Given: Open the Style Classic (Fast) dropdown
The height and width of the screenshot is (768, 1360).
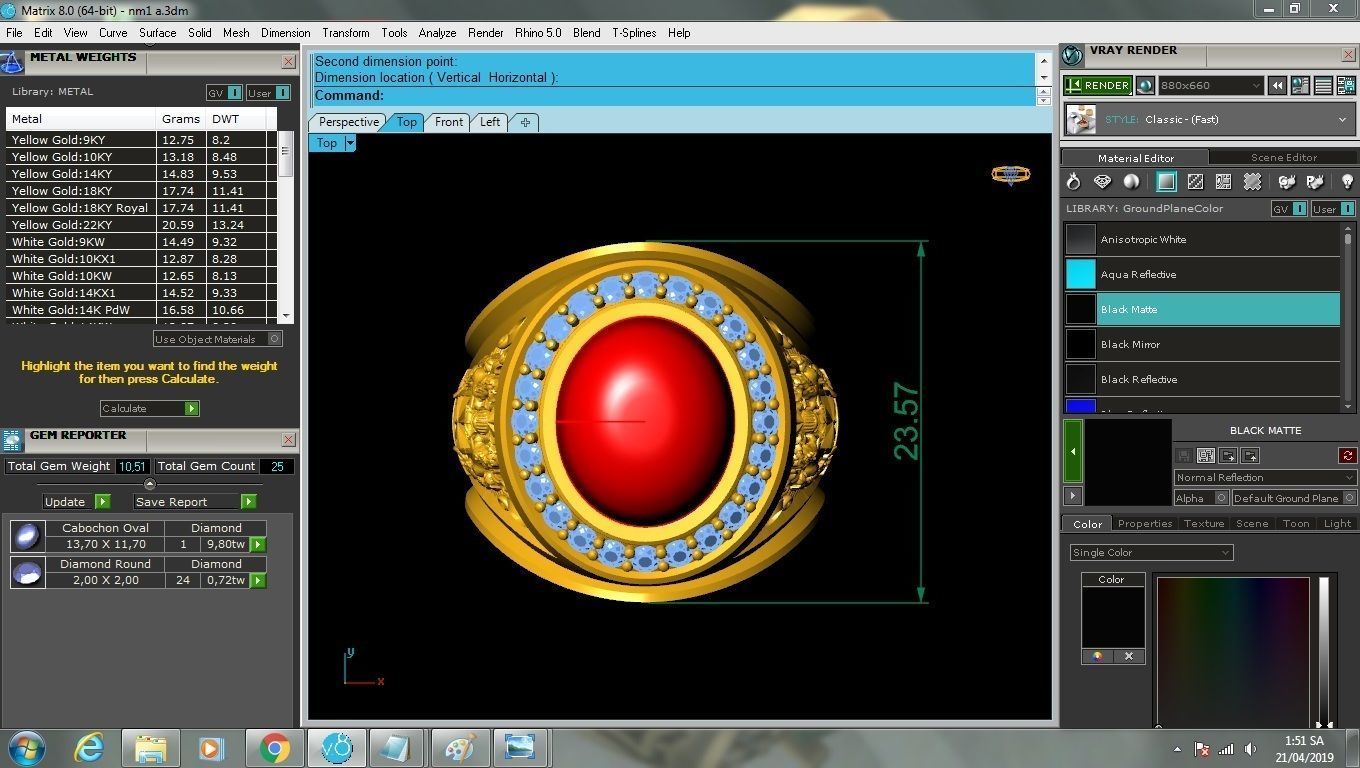Looking at the screenshot, I should click(1209, 120).
